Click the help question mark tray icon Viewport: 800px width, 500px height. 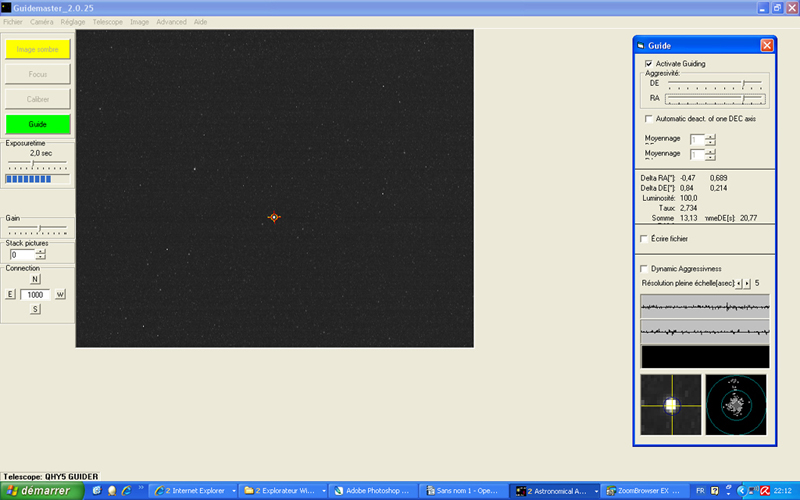click(714, 491)
